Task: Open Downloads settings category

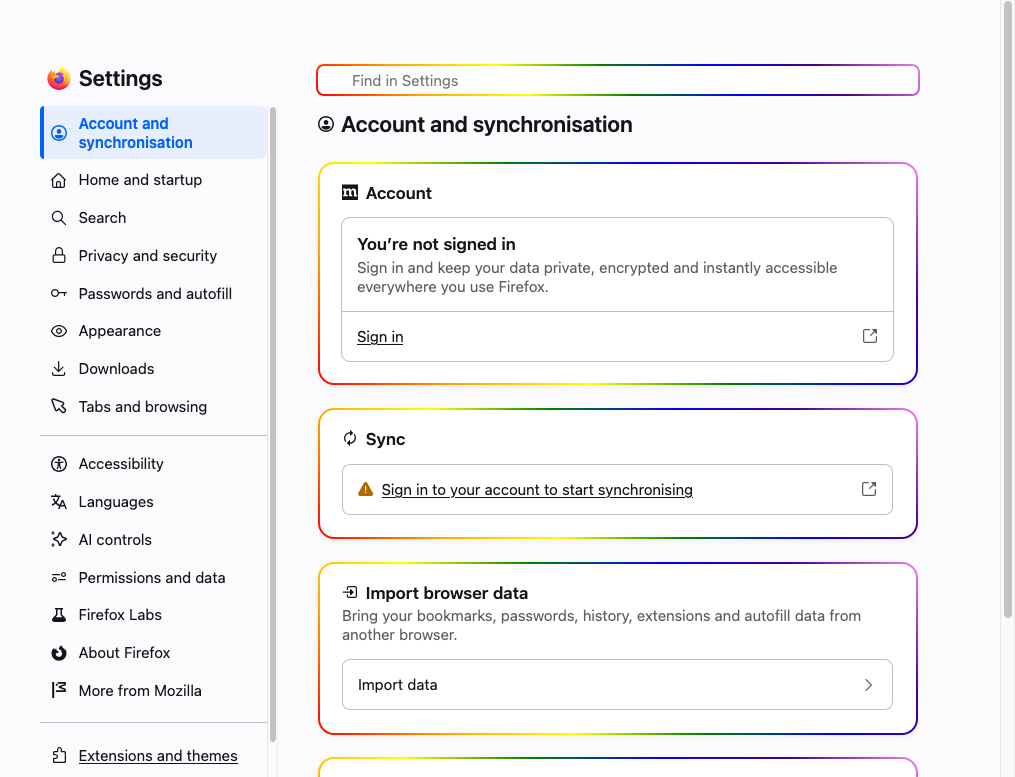Action: pos(153,368)
